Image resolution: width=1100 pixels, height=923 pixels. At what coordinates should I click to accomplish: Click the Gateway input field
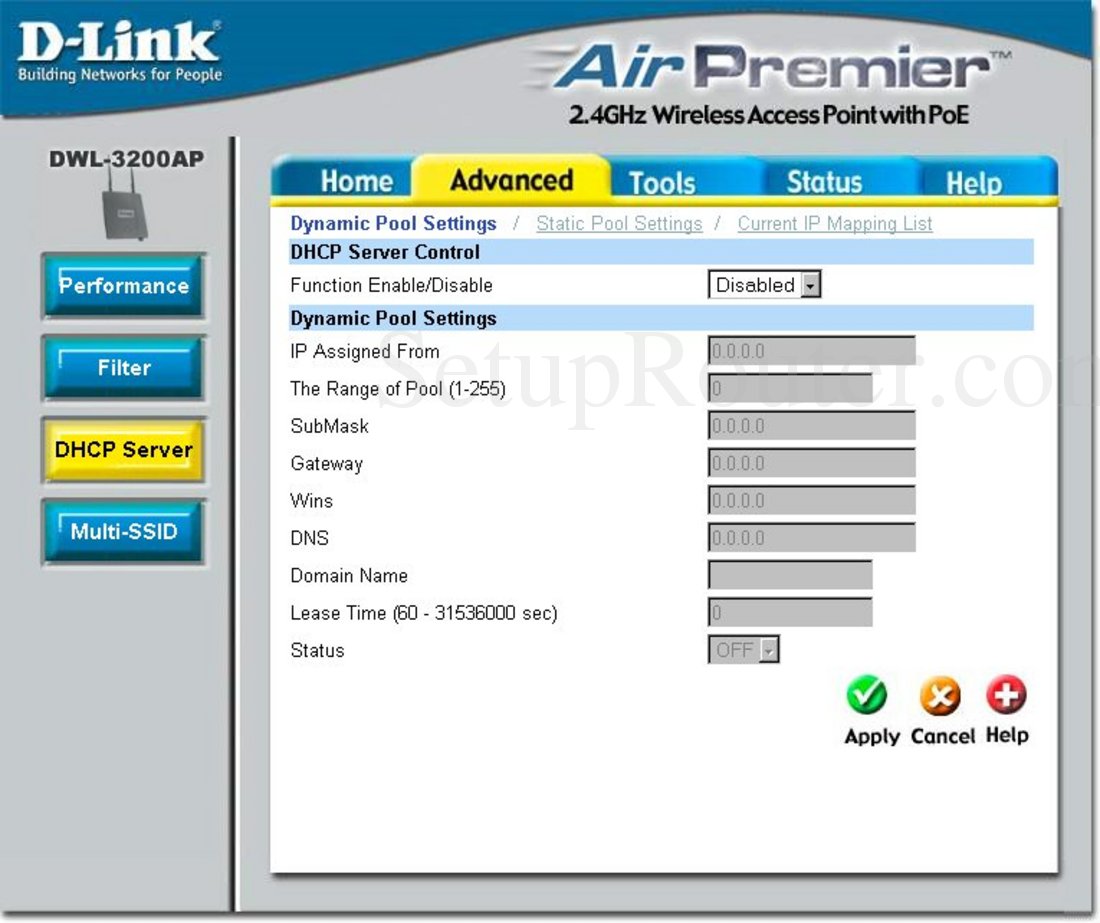pos(812,463)
